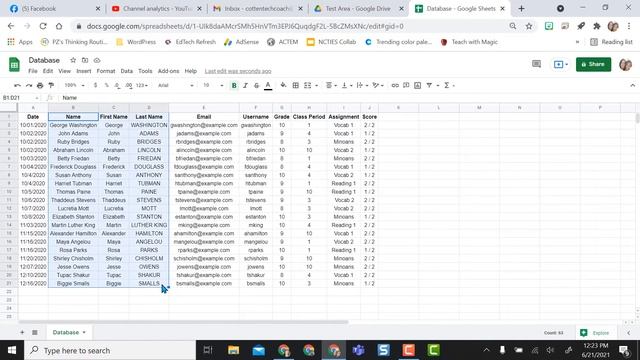
Task: View document cloud status
Action: click(x=97, y=60)
